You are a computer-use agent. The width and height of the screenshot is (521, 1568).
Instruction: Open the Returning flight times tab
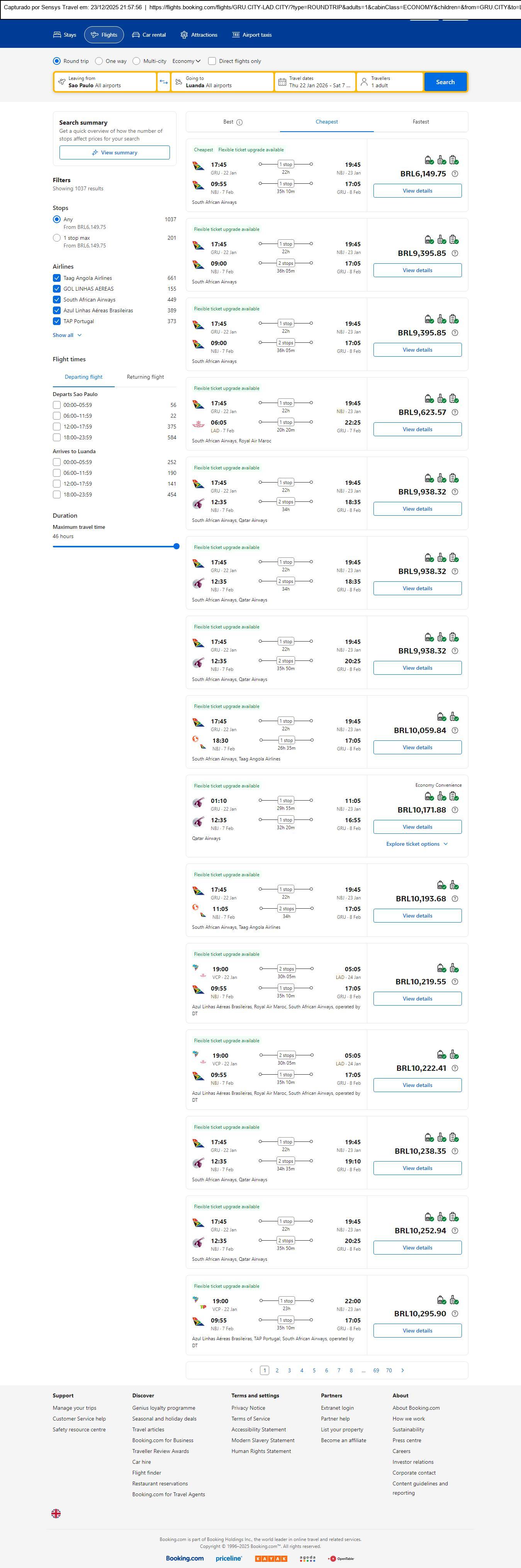pyautogui.click(x=145, y=377)
